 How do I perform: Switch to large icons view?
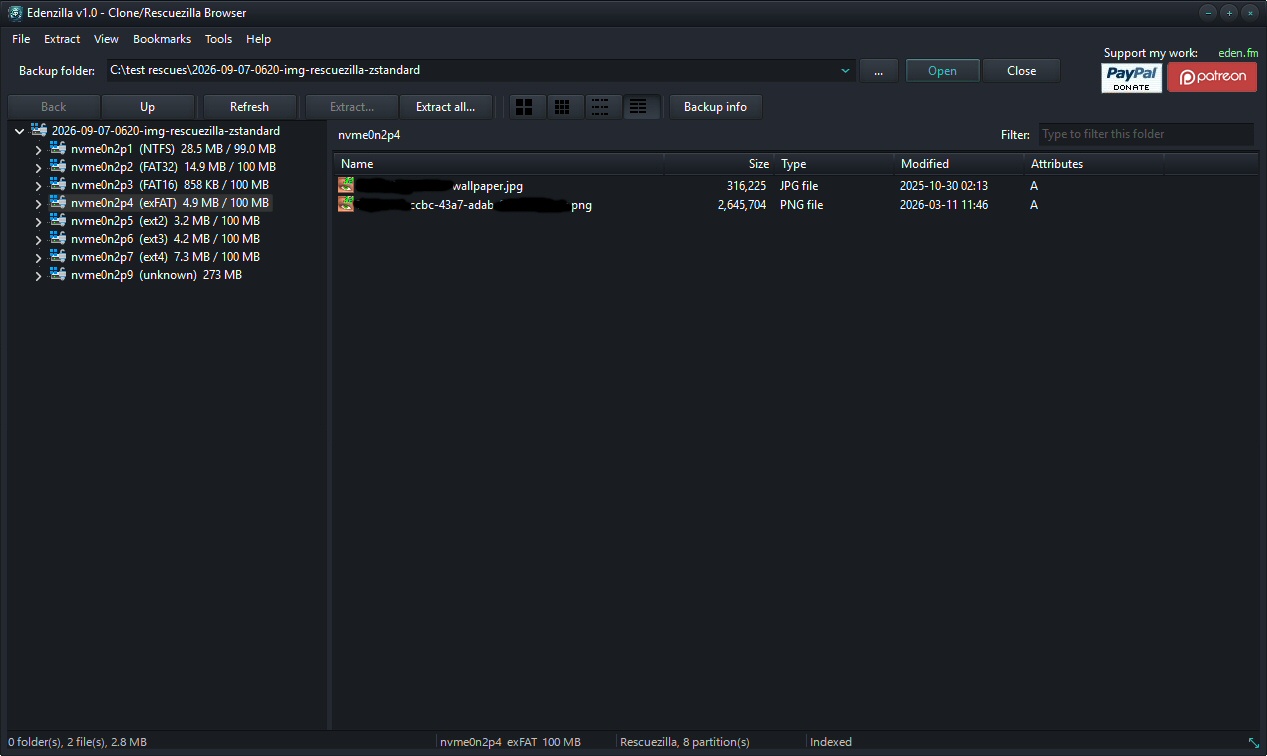click(525, 107)
